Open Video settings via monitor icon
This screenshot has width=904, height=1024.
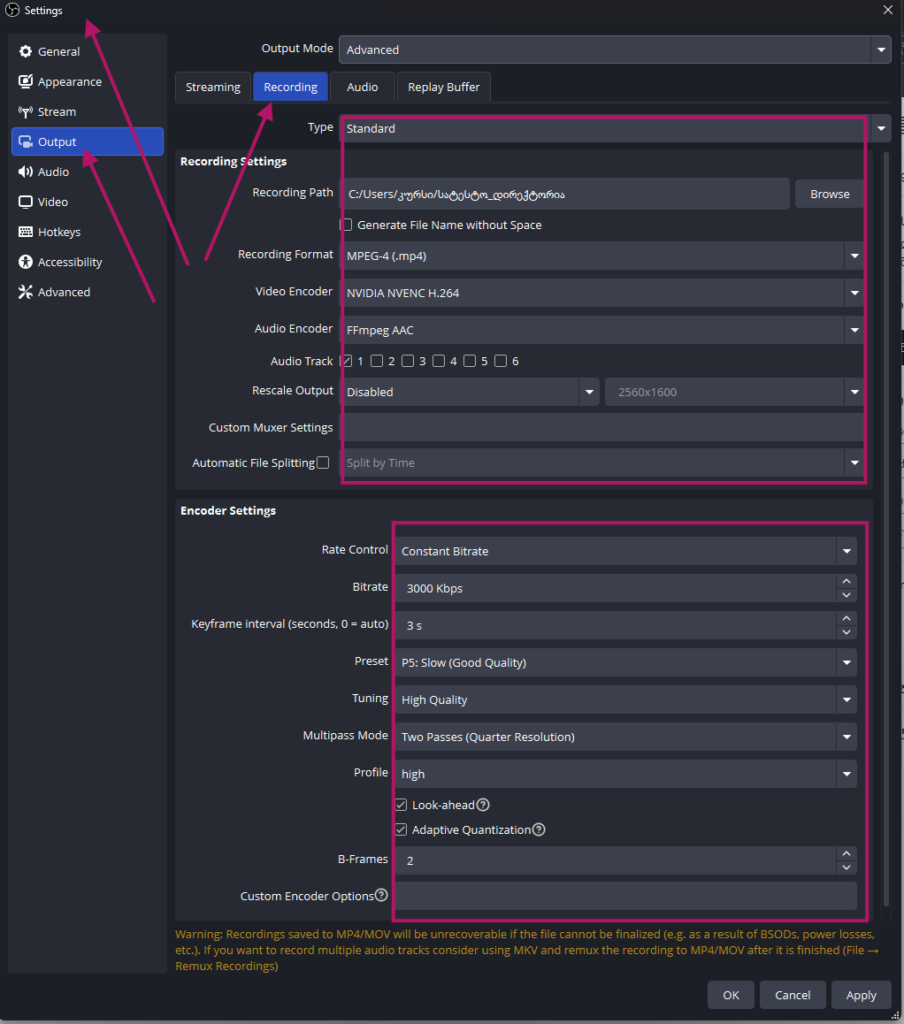click(26, 202)
